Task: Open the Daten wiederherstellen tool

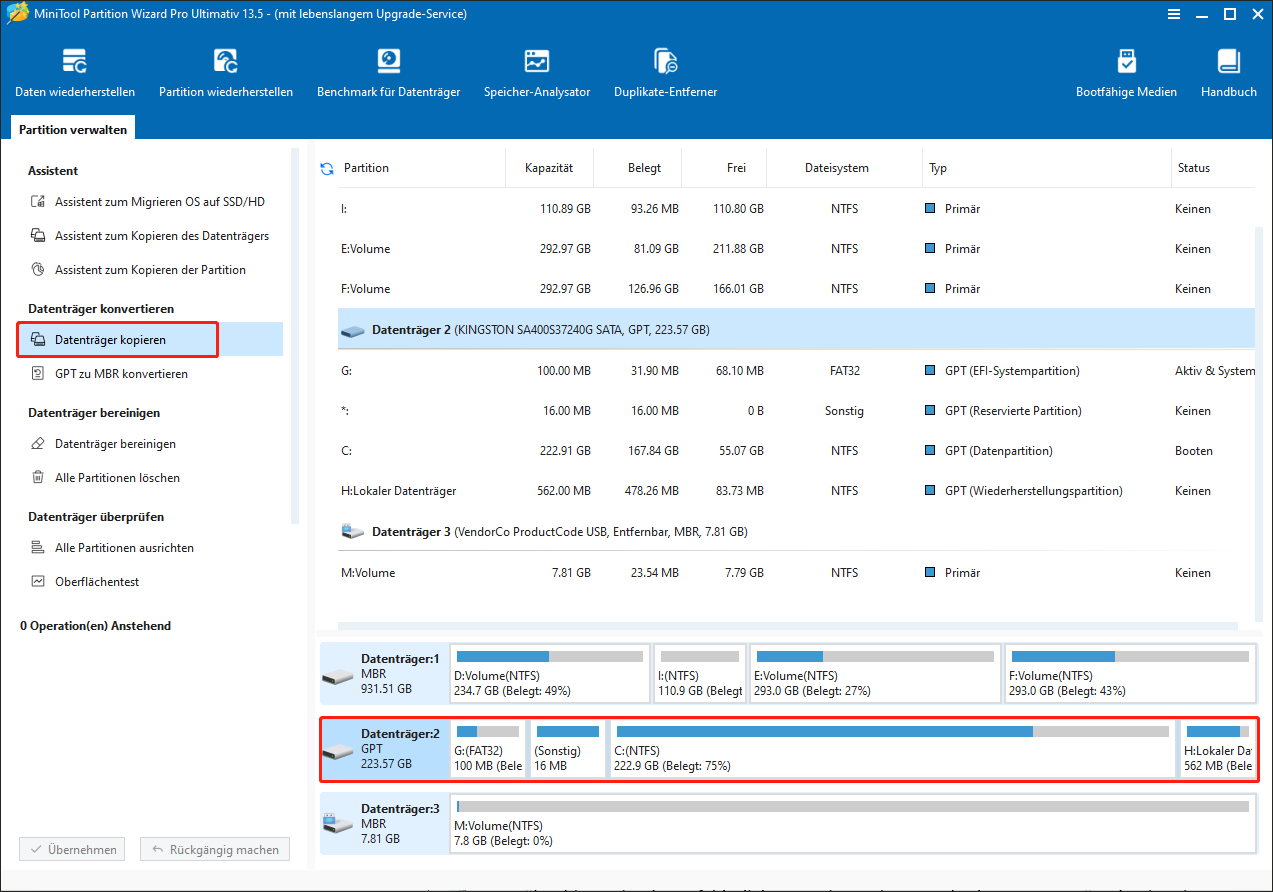Action: click(75, 73)
